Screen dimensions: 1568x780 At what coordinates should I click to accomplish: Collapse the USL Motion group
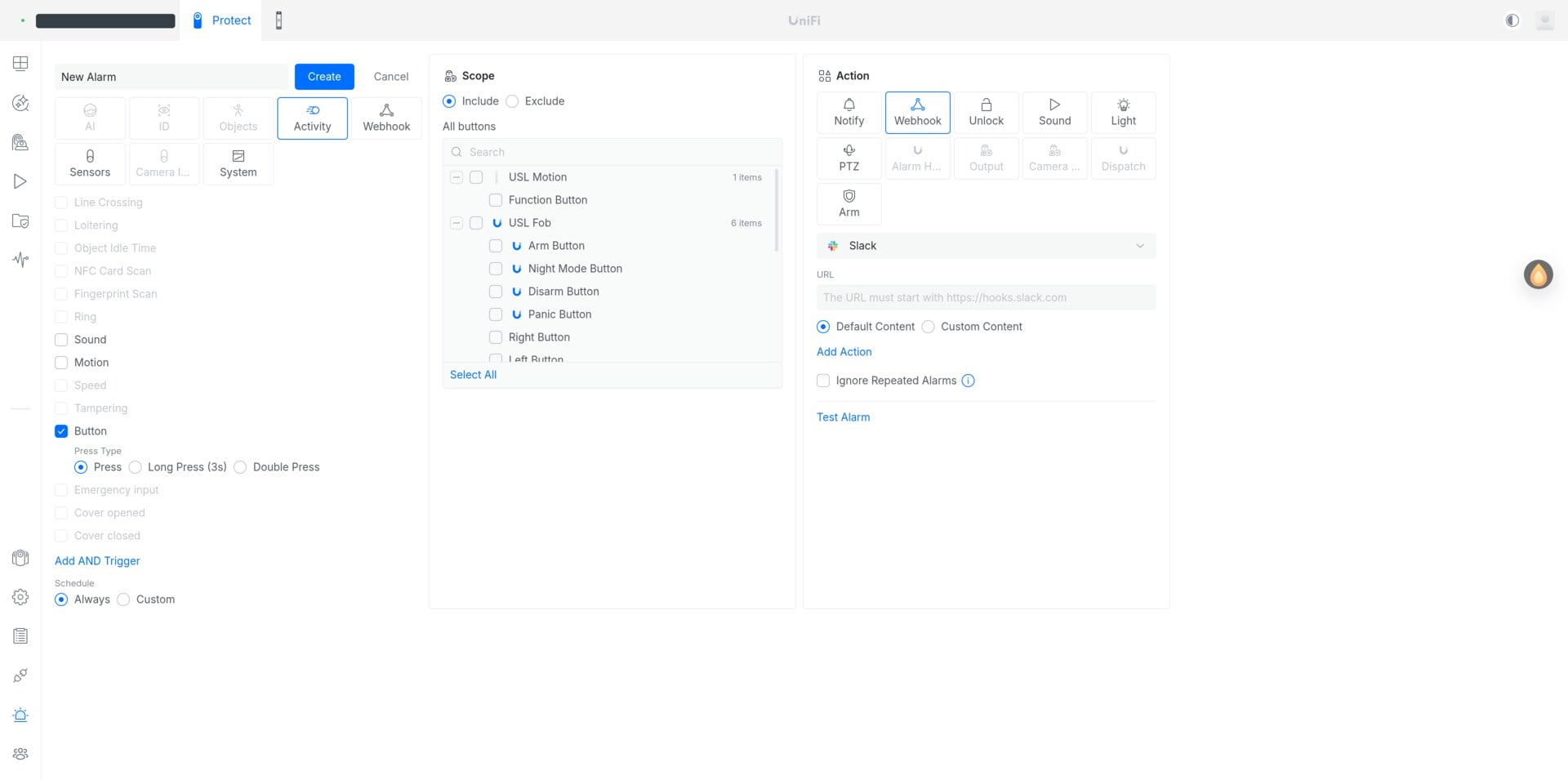coord(457,177)
